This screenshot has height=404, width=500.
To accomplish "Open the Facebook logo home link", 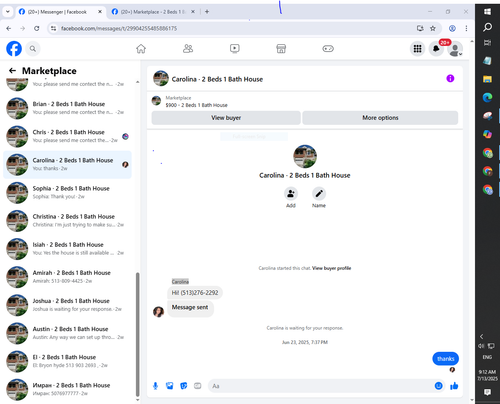I will click(x=14, y=49).
